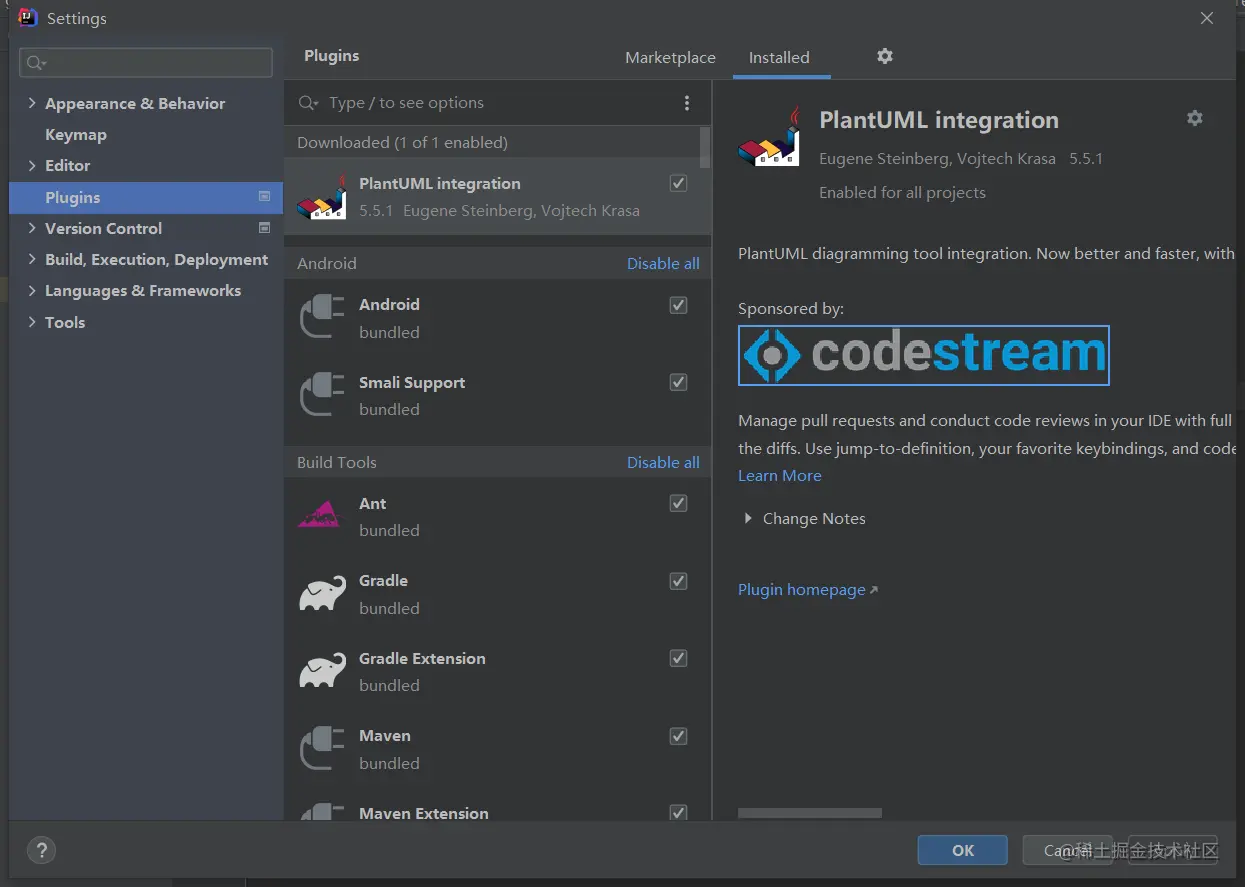Click Disable all for Android group

[663, 263]
